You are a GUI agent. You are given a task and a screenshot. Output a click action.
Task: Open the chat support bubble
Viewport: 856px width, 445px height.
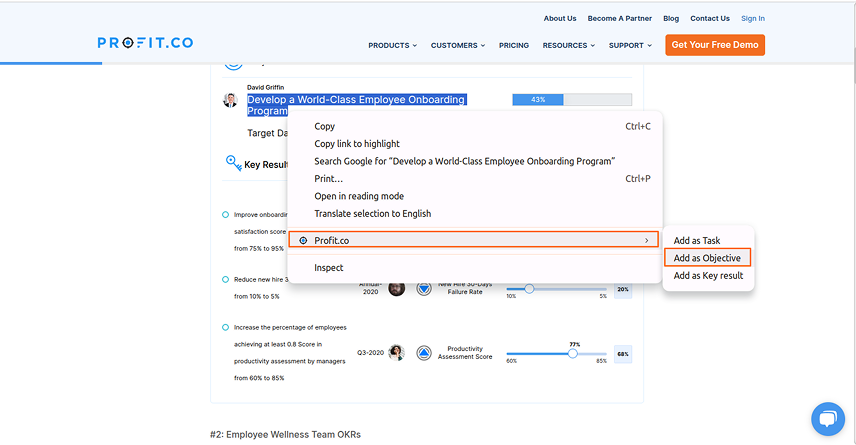click(828, 419)
